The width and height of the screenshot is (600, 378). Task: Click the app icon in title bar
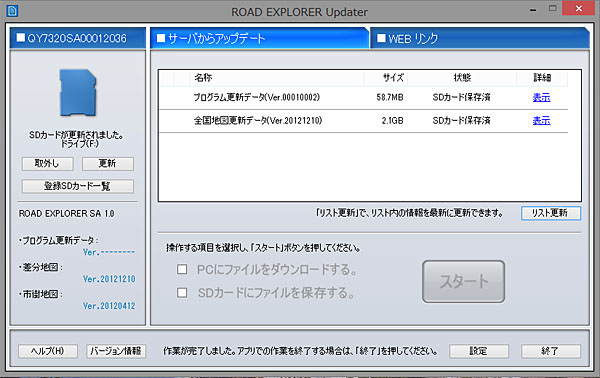12,11
